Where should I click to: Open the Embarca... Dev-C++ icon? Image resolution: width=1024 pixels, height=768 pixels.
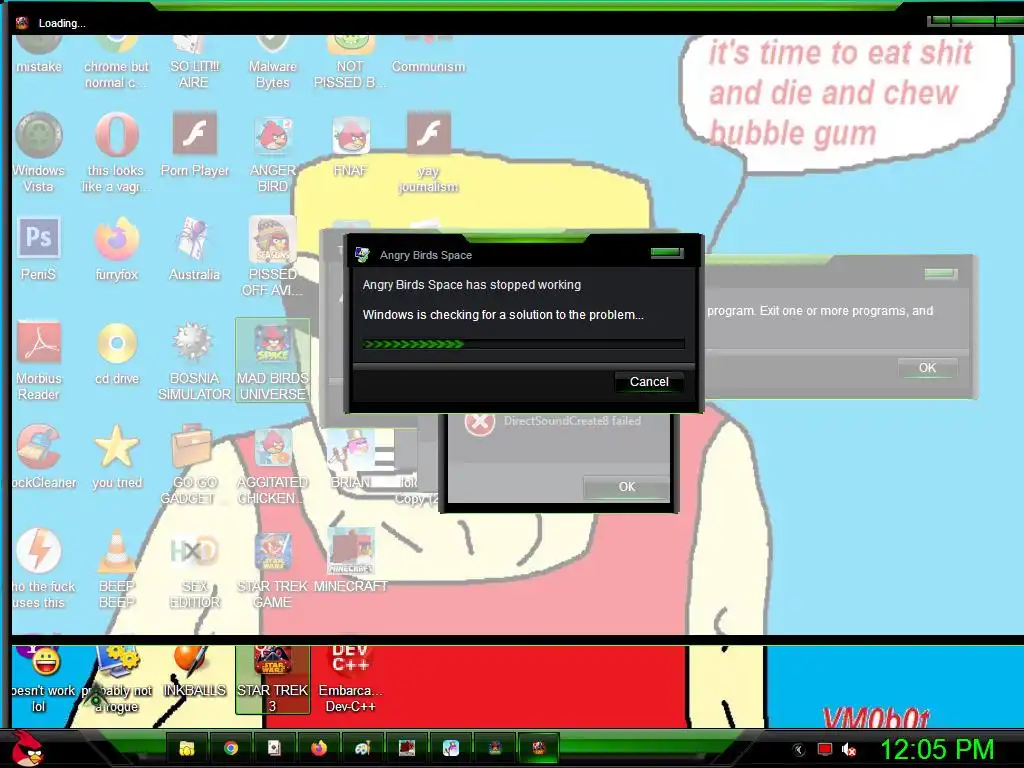click(351, 679)
